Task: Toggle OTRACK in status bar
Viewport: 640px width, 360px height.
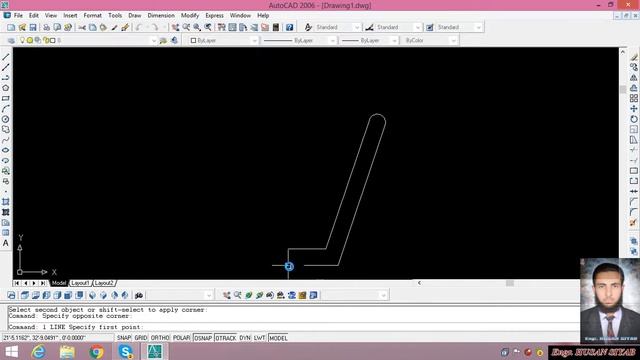Action: pos(226,338)
